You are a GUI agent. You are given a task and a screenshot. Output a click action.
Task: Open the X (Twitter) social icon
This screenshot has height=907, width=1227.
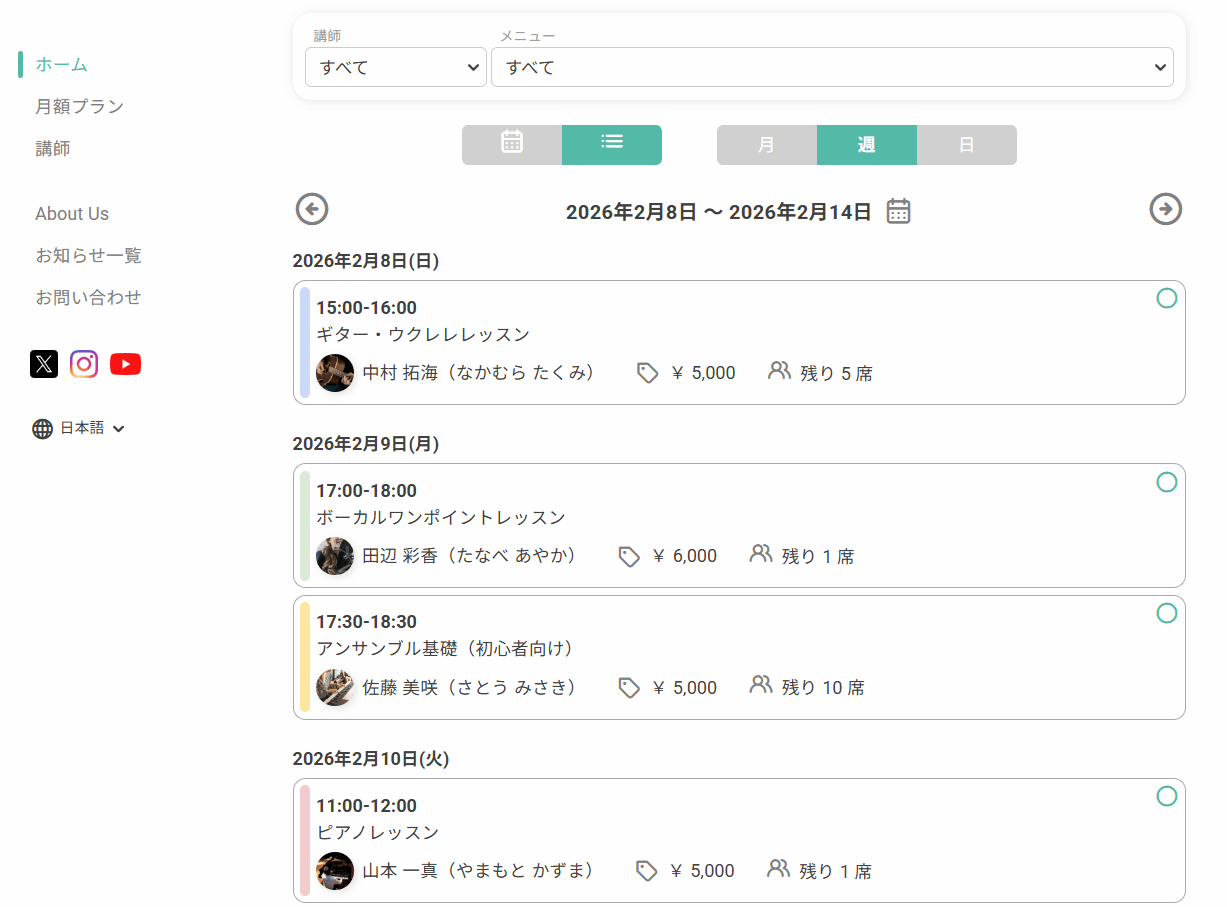click(44, 364)
